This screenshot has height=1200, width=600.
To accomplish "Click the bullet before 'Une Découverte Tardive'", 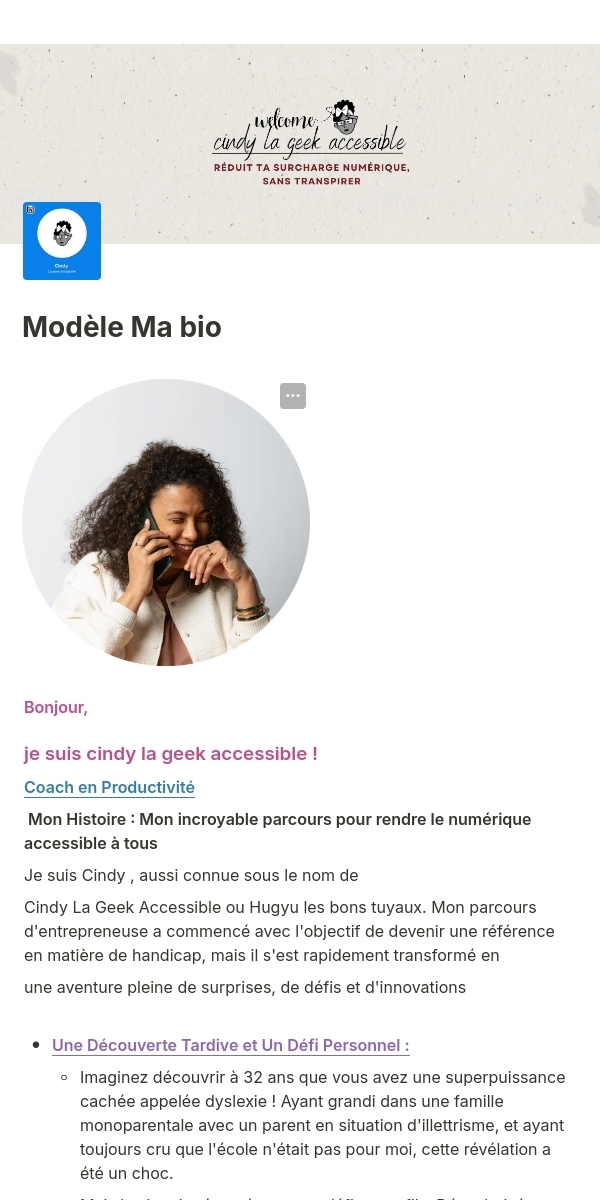I will pyautogui.click(x=37, y=1046).
